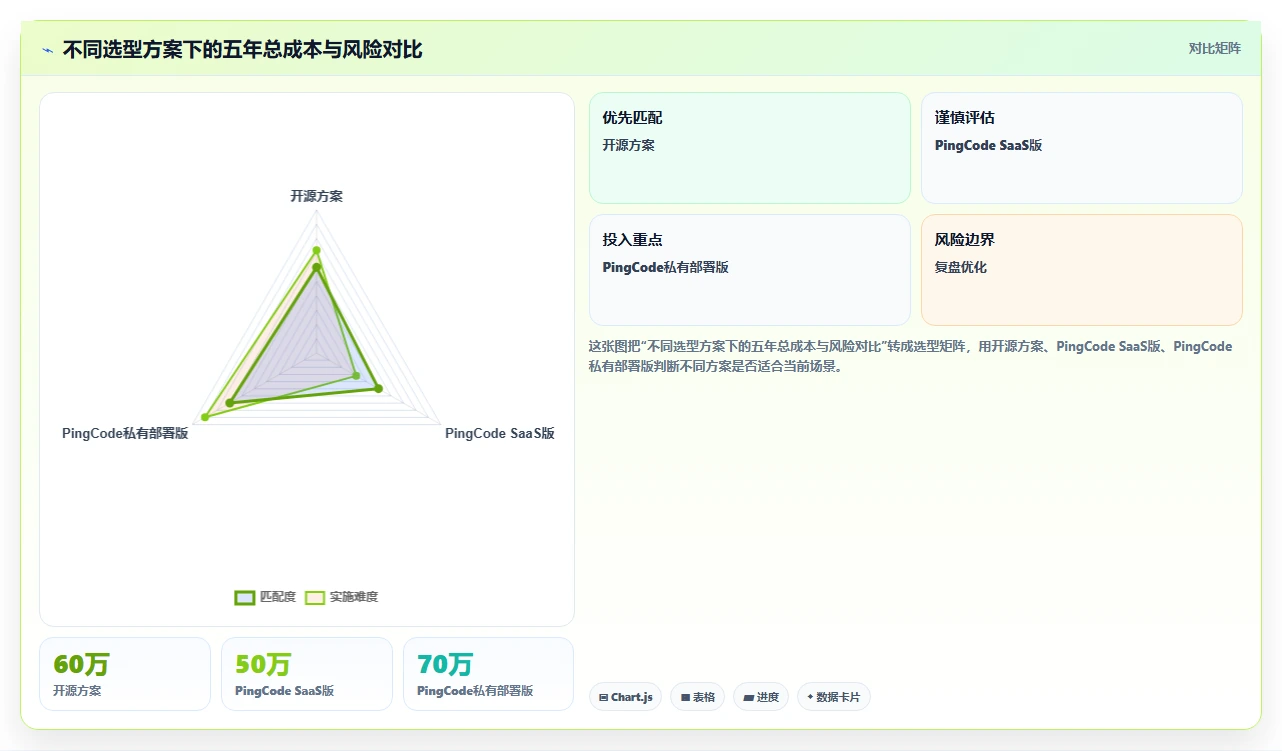Click the 数据卡片 tag star icon

(x=810, y=697)
